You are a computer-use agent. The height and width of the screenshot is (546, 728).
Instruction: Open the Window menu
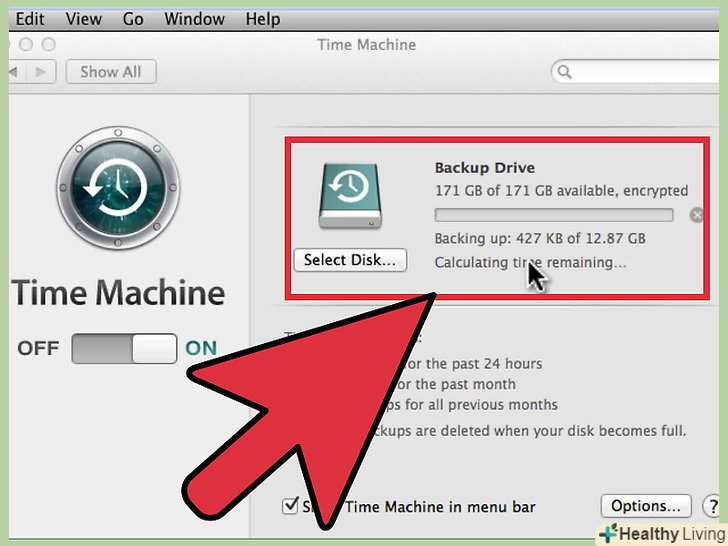click(x=195, y=19)
